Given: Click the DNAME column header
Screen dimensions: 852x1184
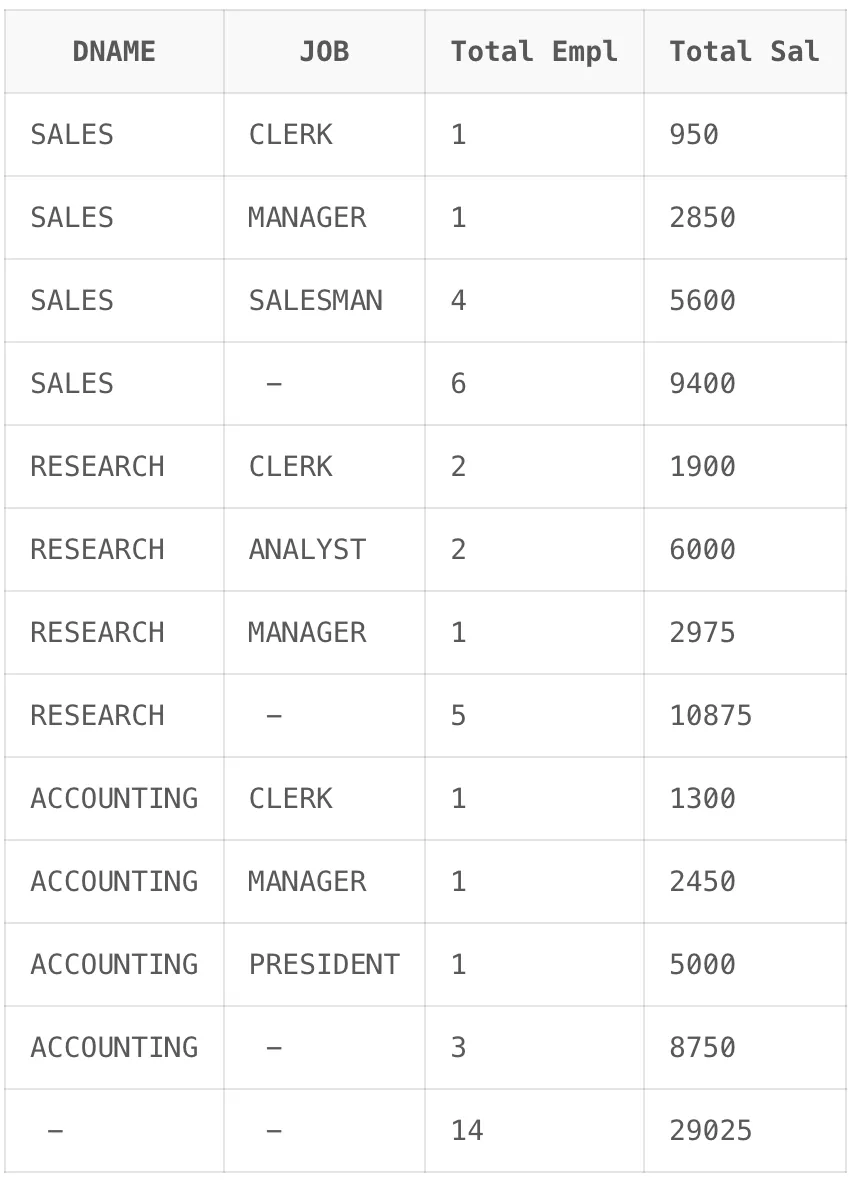Looking at the screenshot, I should coord(114,52).
